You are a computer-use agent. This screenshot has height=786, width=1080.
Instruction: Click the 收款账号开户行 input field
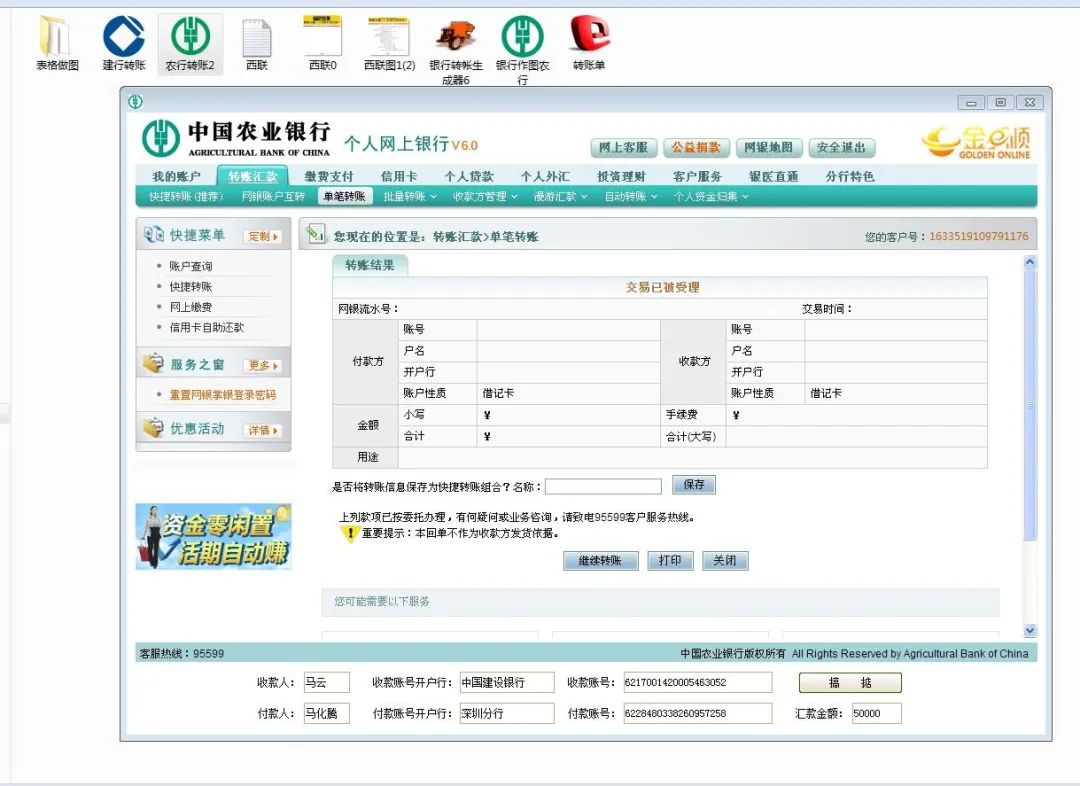507,683
